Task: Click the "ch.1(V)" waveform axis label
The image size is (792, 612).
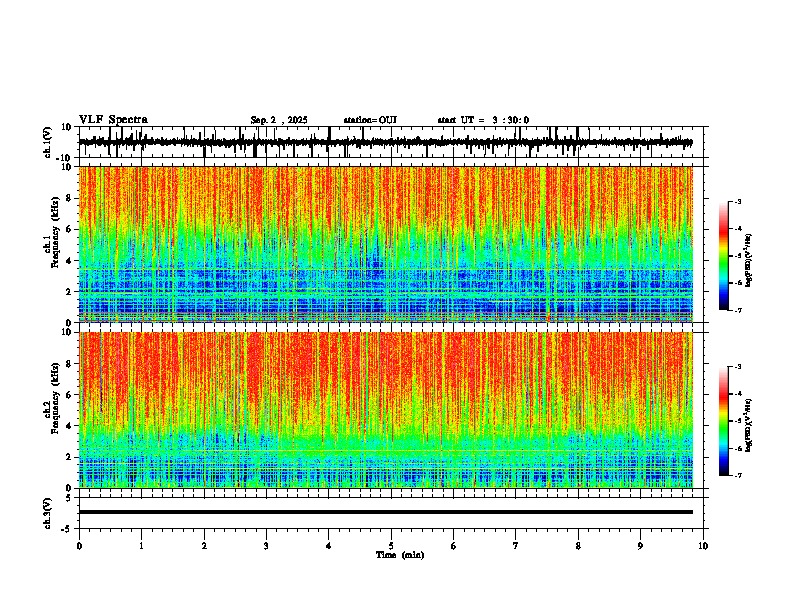Action: (48, 142)
